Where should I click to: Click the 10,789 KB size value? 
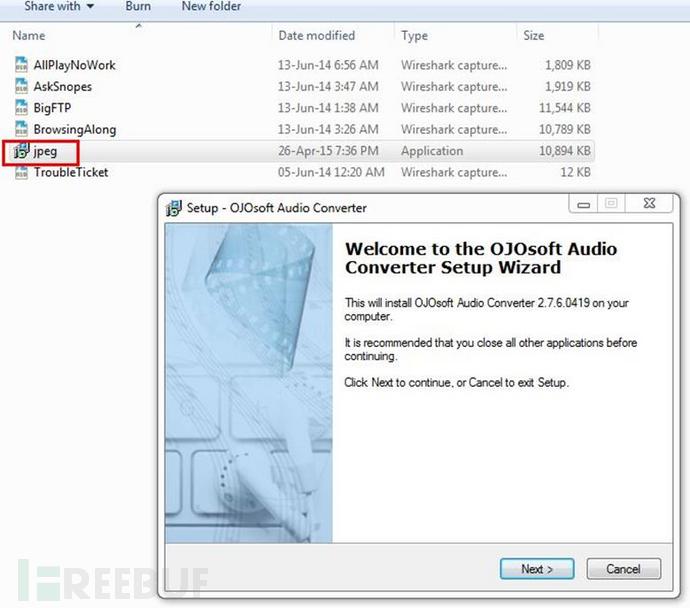[565, 129]
